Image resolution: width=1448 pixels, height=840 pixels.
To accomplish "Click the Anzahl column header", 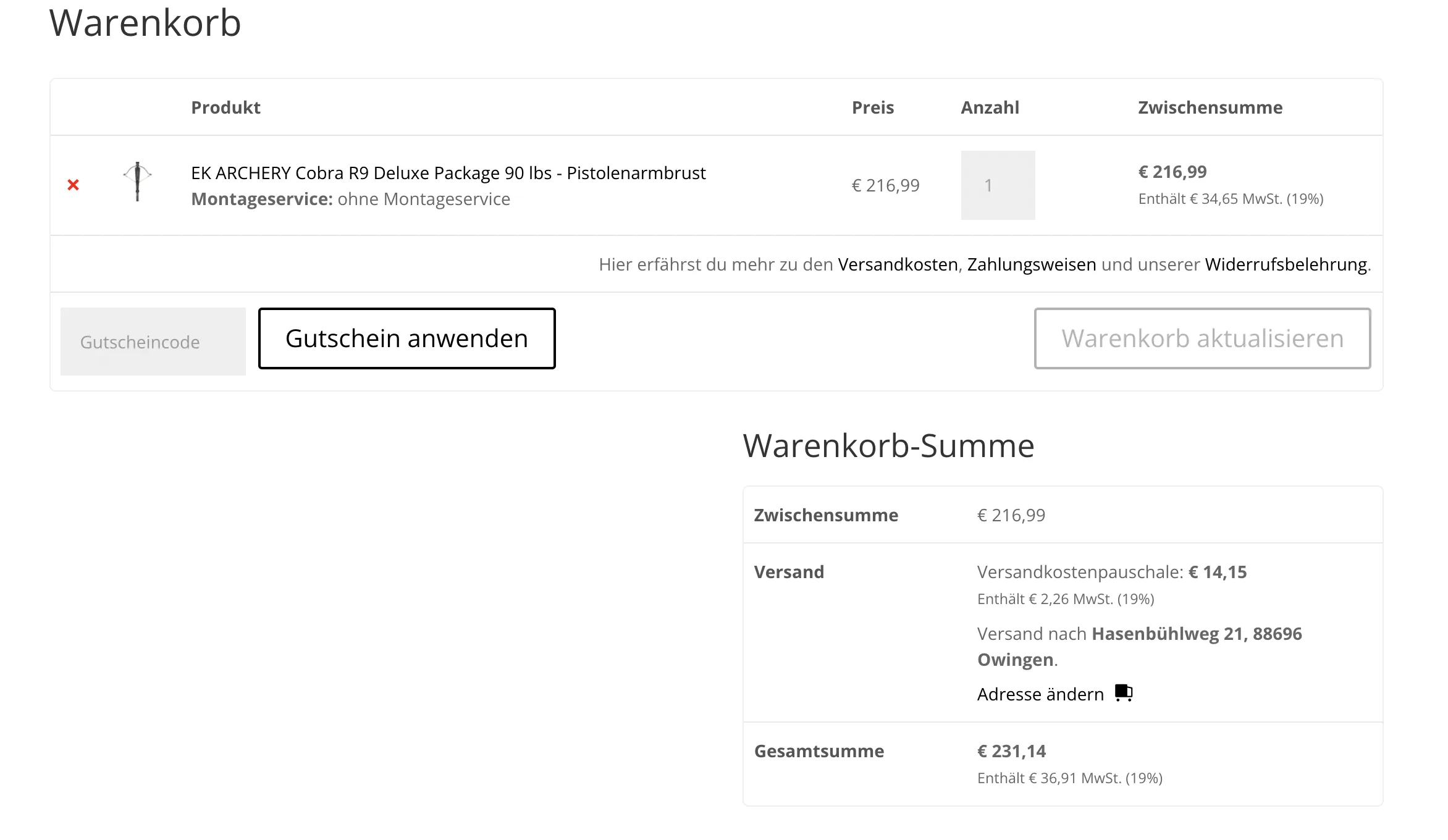I will pos(990,107).
